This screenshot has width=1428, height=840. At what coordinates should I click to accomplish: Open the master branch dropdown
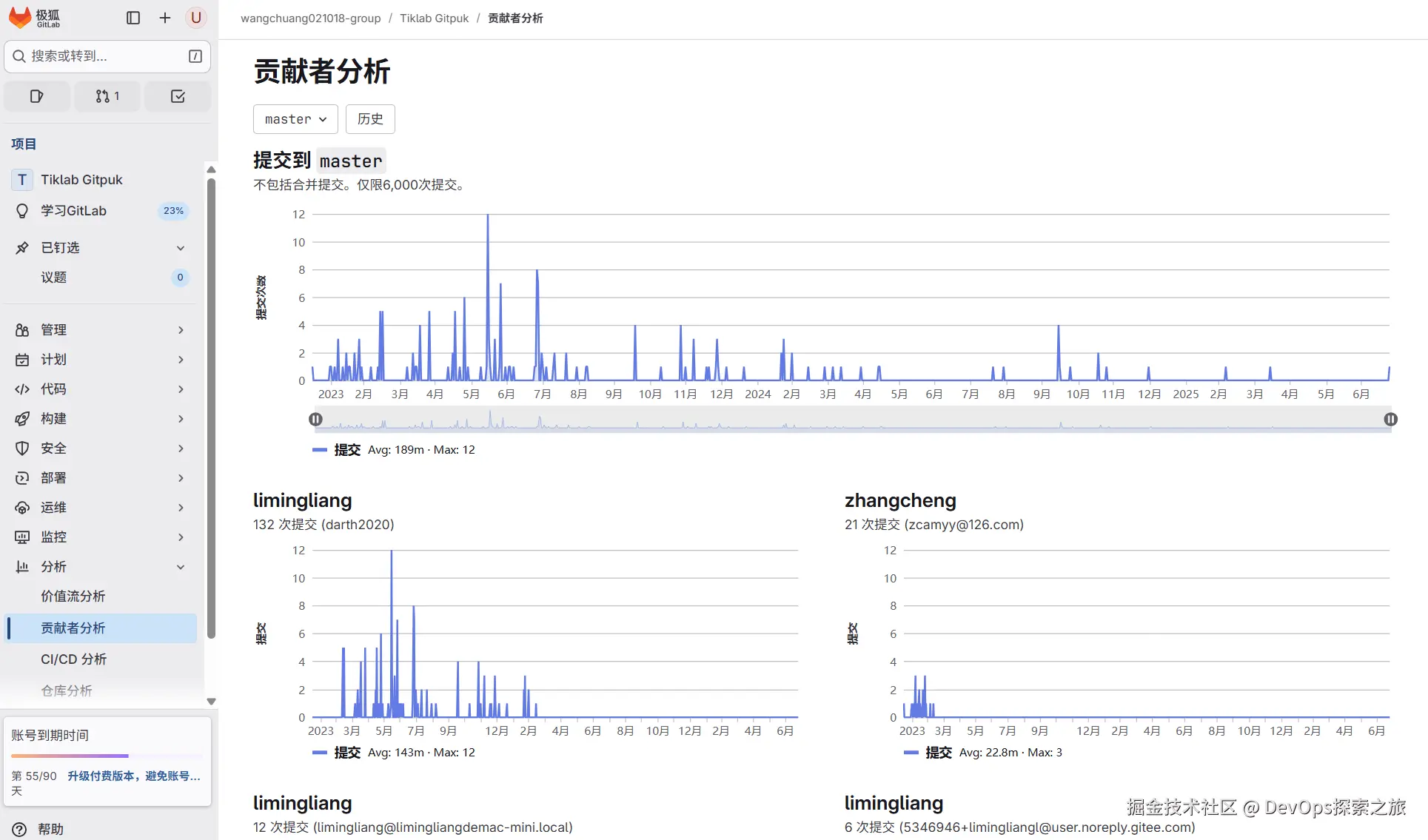click(295, 119)
